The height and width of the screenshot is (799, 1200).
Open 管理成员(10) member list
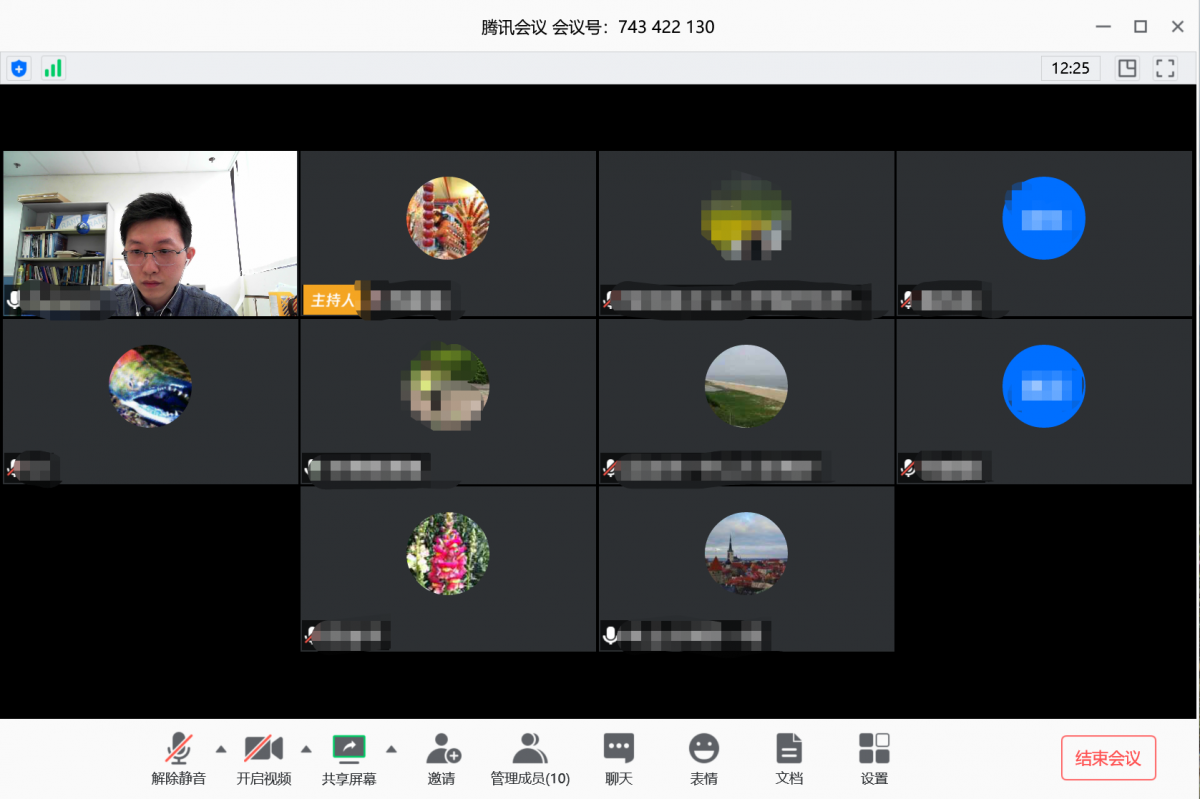tap(529, 759)
